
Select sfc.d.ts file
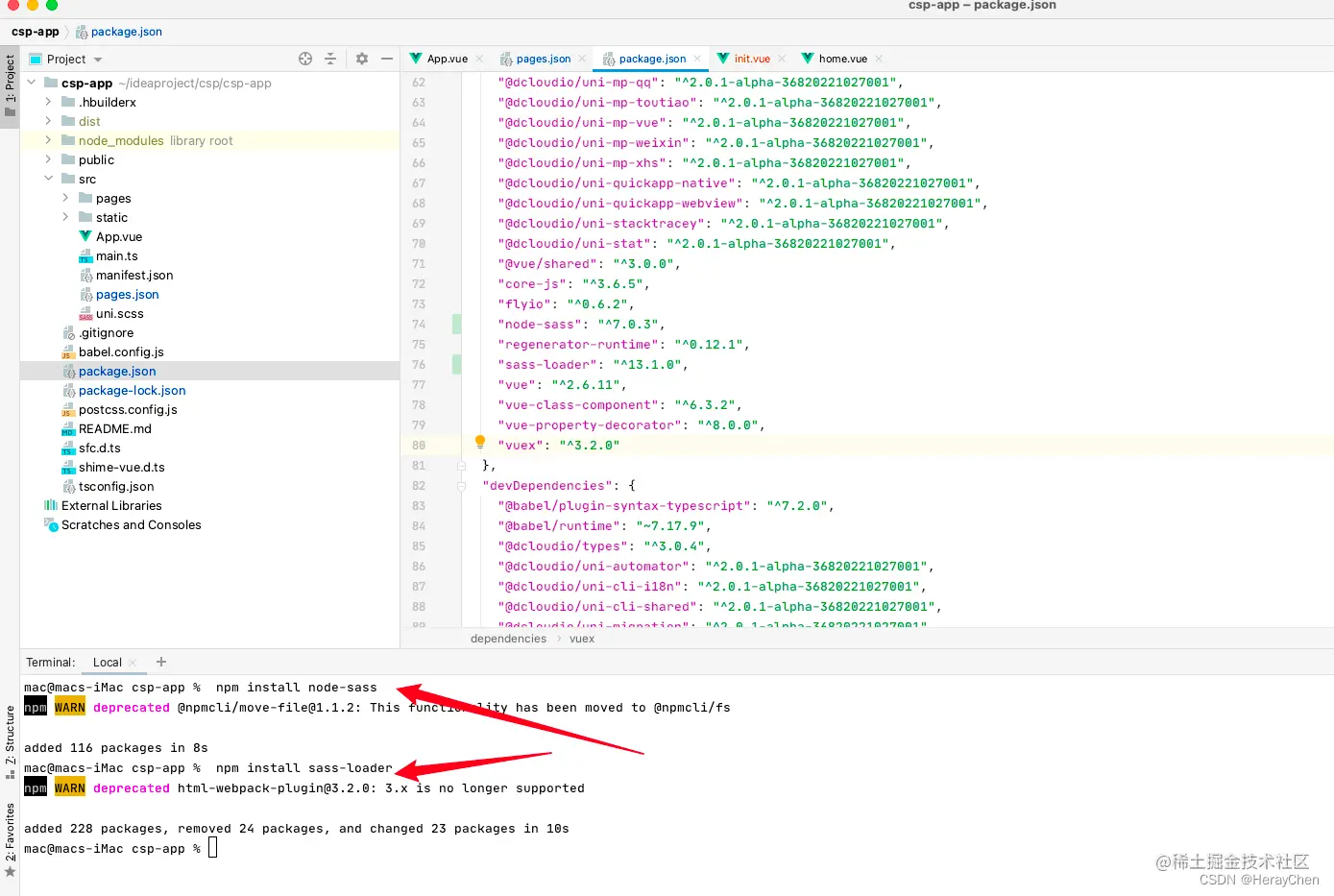coord(100,448)
